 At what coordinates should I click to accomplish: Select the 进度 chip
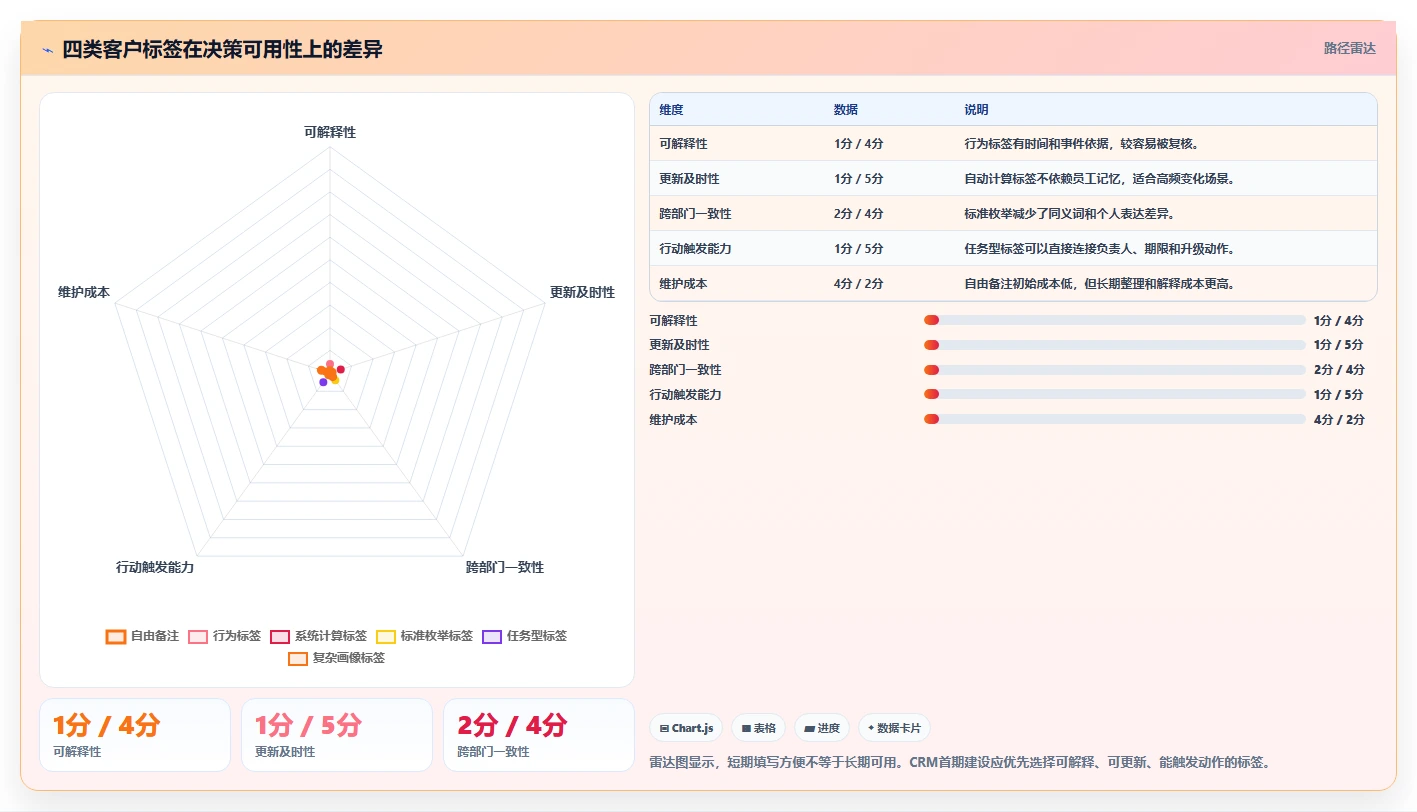point(822,728)
